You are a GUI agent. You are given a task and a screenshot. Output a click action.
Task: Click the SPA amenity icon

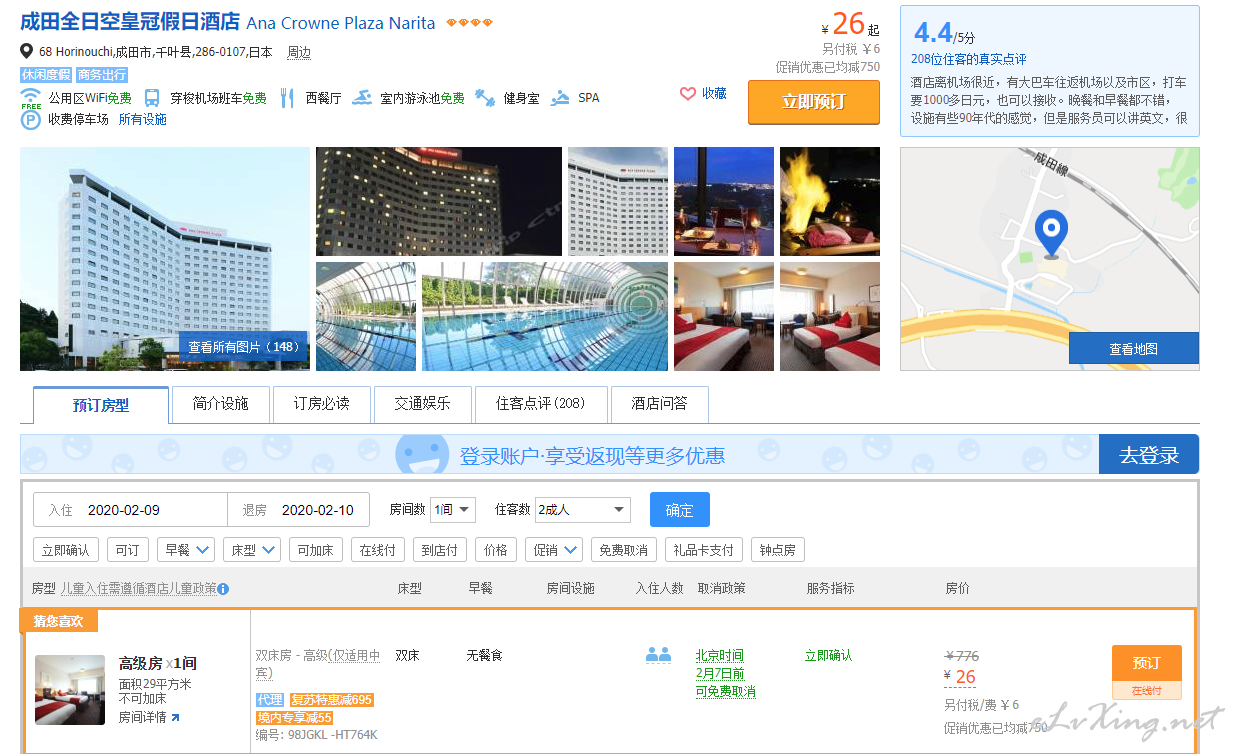click(560, 98)
